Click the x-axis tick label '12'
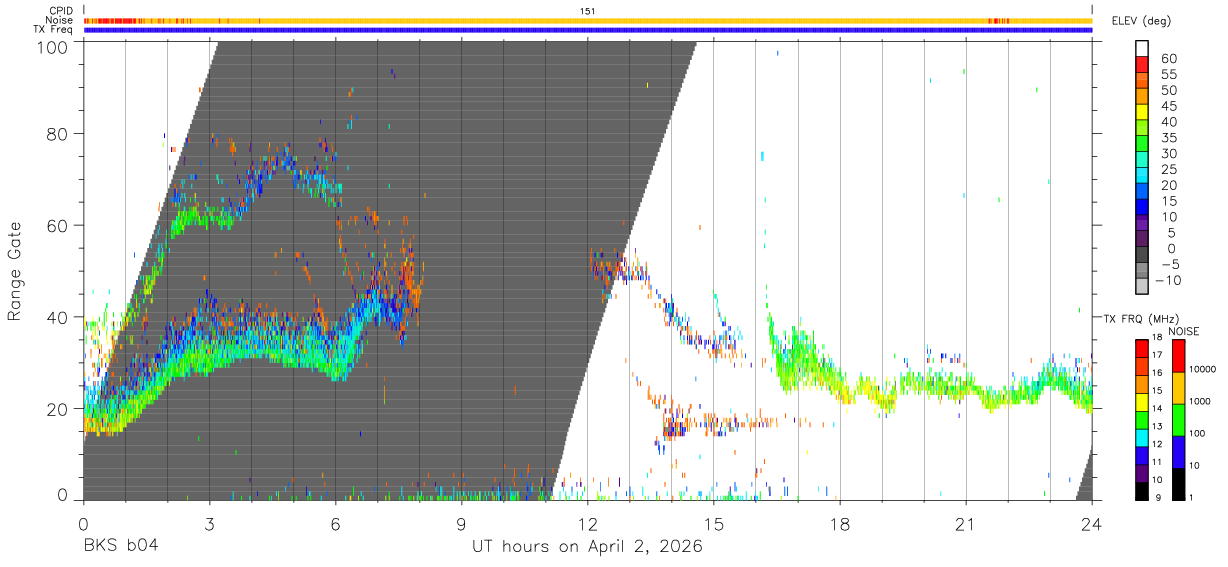 (588, 524)
